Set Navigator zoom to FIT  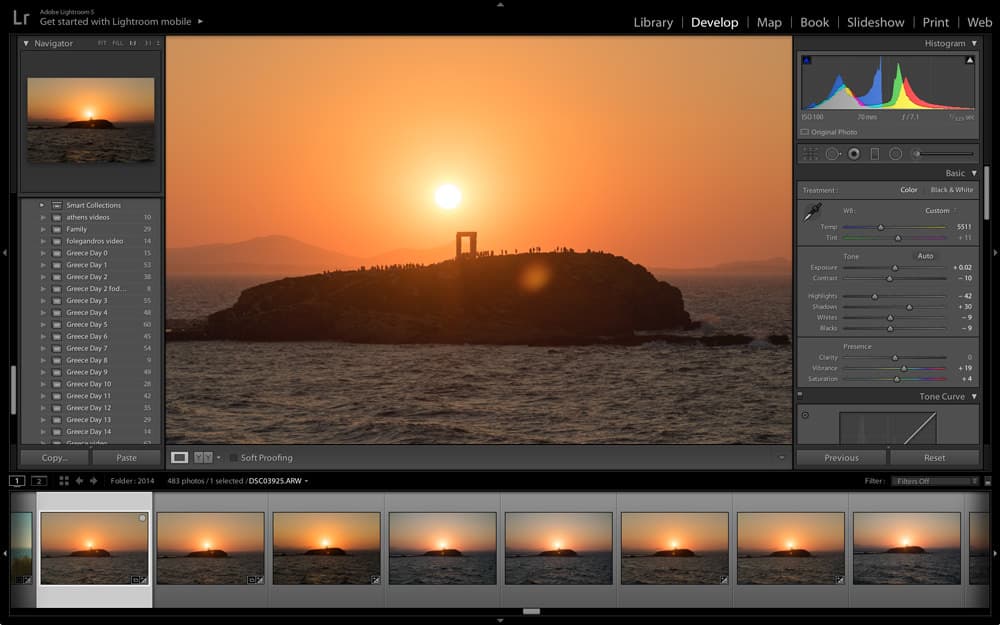pos(102,43)
